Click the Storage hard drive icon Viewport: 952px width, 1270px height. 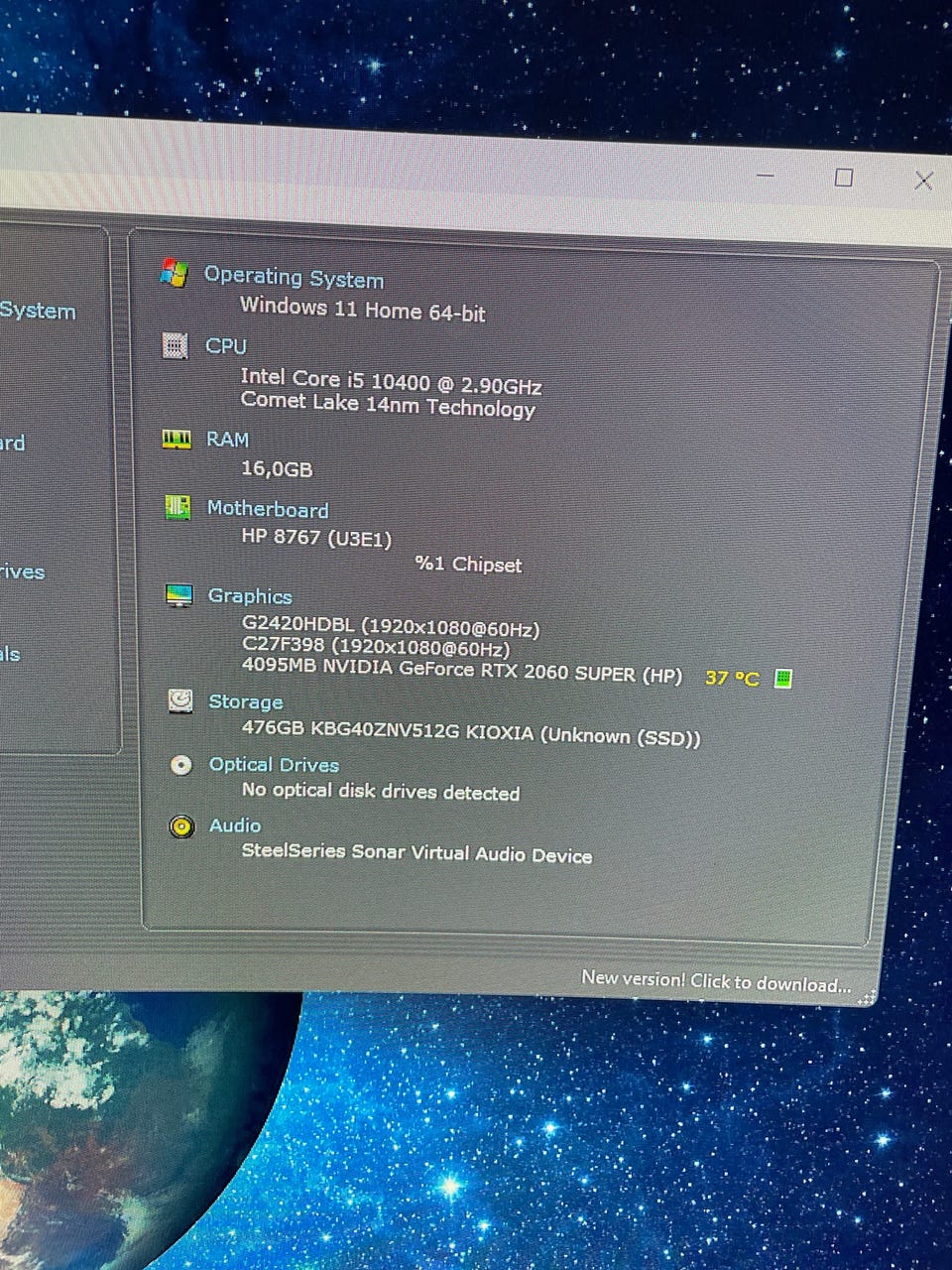click(x=180, y=700)
